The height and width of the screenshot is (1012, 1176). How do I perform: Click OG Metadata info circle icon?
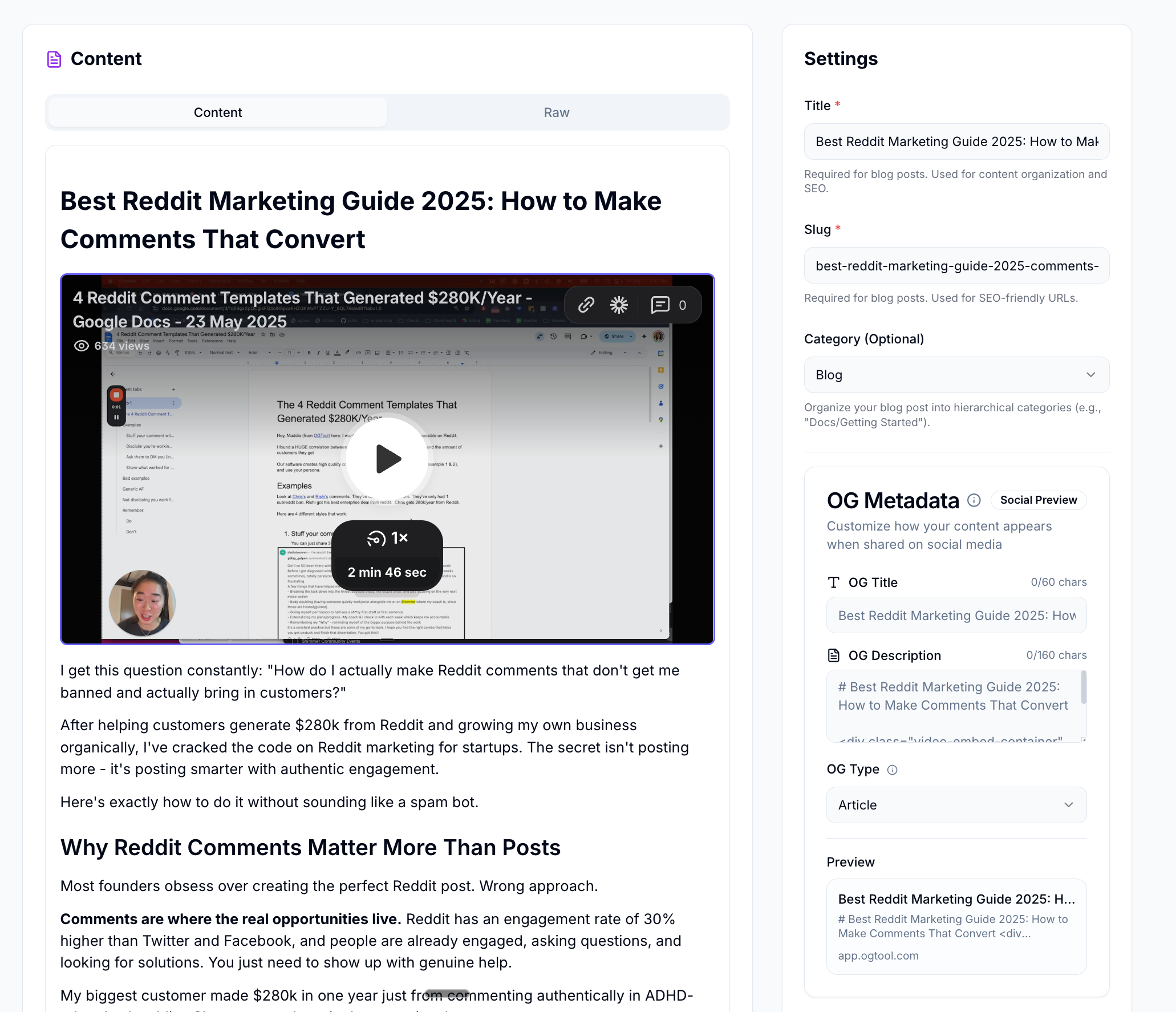point(974,500)
